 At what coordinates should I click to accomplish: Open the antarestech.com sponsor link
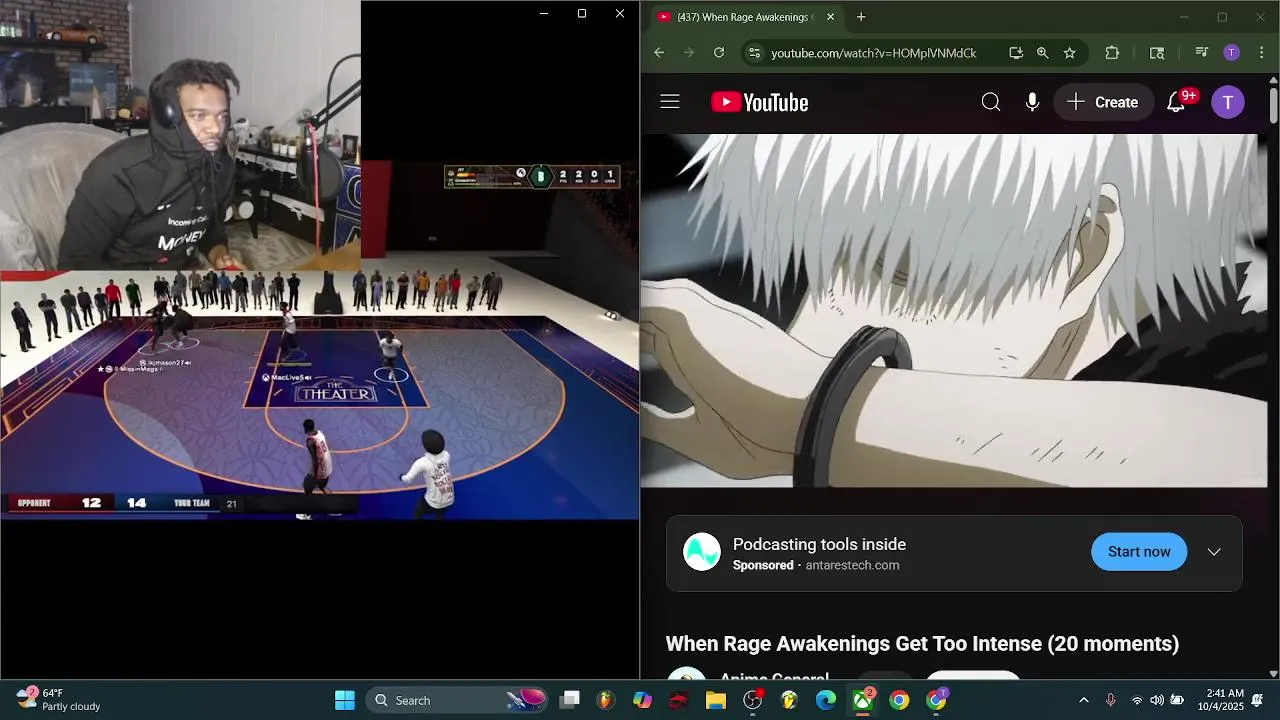pyautogui.click(x=852, y=565)
